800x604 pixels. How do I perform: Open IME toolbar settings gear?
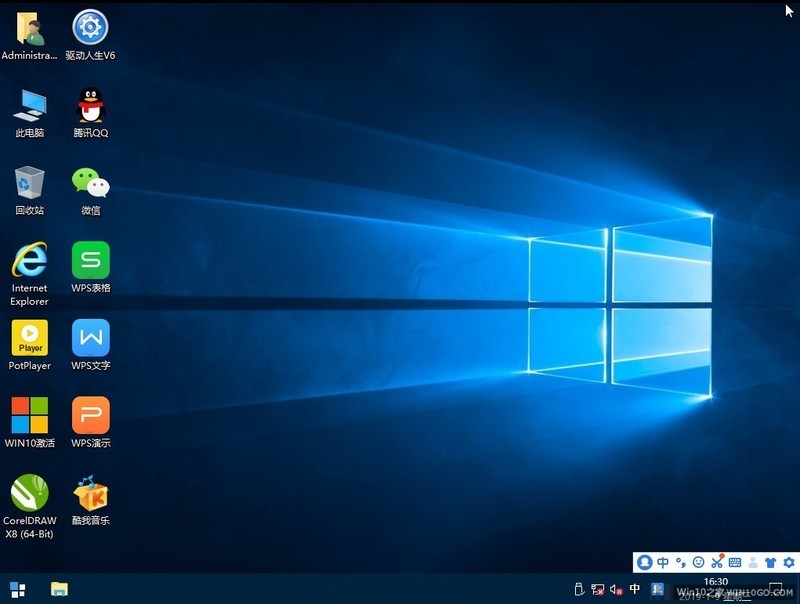(x=789, y=563)
